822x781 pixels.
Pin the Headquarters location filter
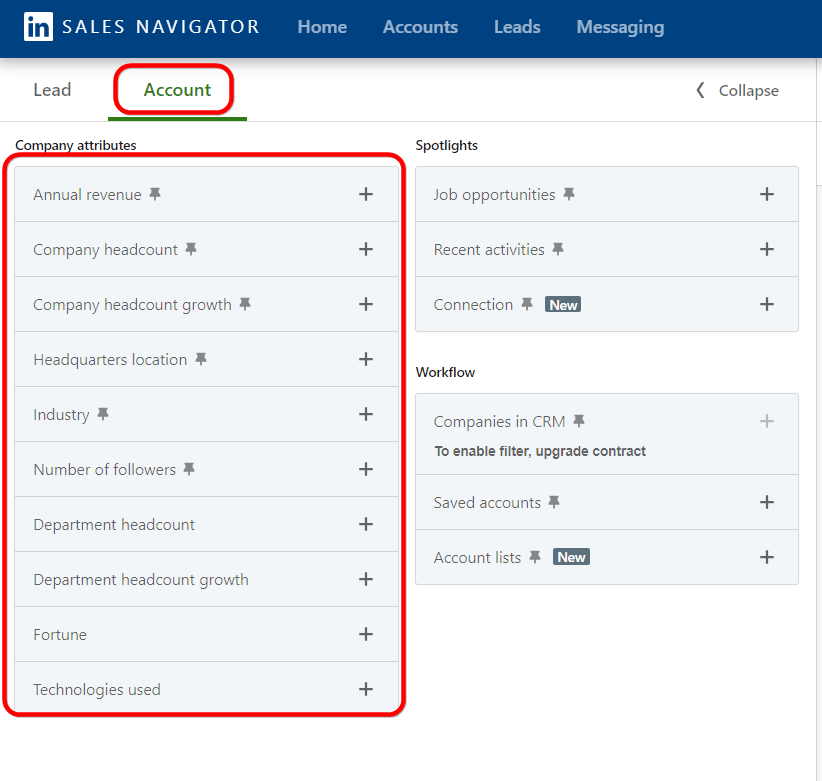pos(200,359)
